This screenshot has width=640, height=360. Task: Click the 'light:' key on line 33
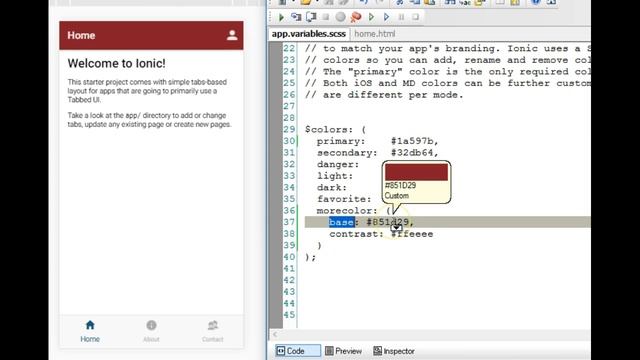pos(335,176)
